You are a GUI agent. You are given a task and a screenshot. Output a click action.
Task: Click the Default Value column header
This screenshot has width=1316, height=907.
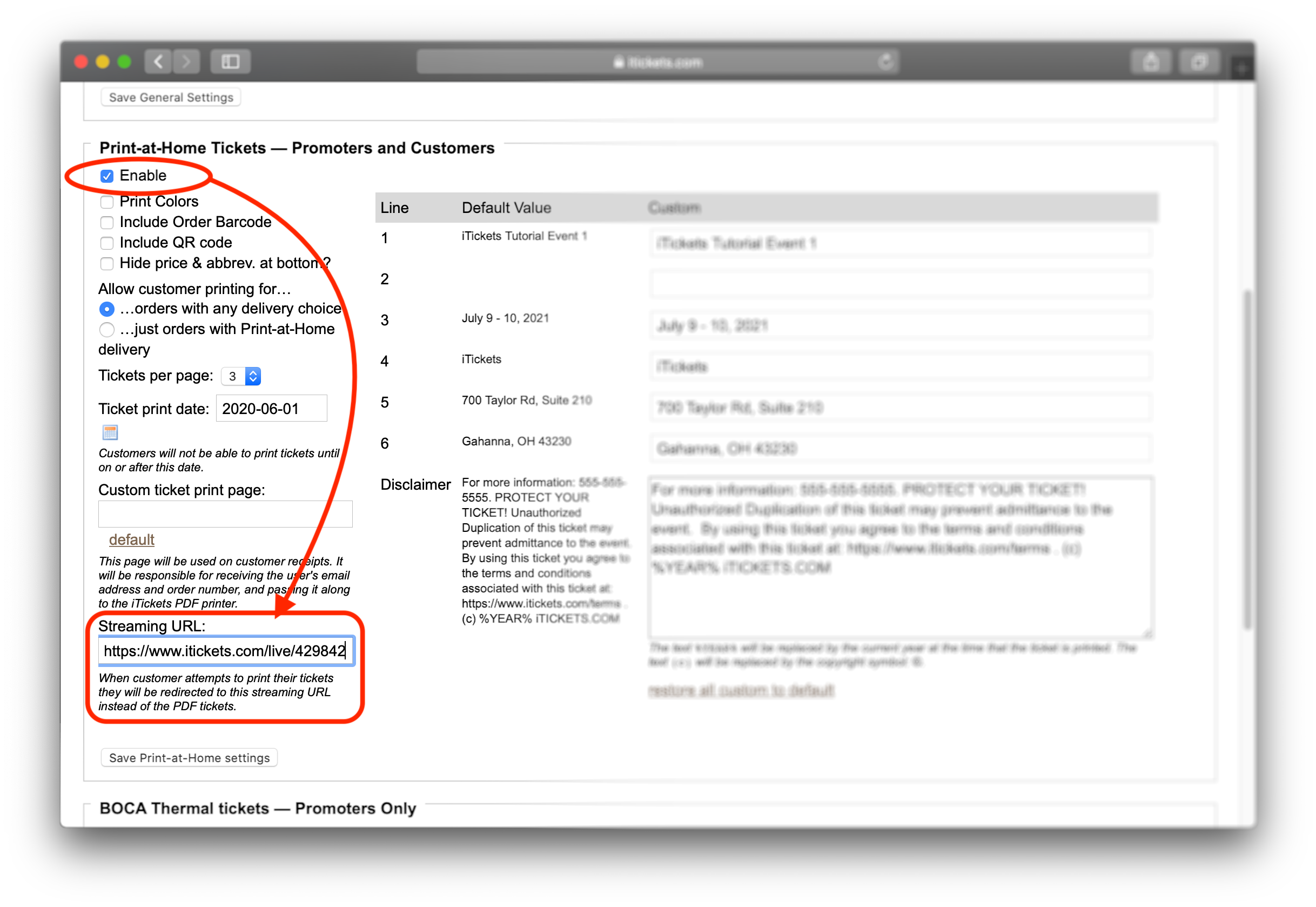(506, 208)
